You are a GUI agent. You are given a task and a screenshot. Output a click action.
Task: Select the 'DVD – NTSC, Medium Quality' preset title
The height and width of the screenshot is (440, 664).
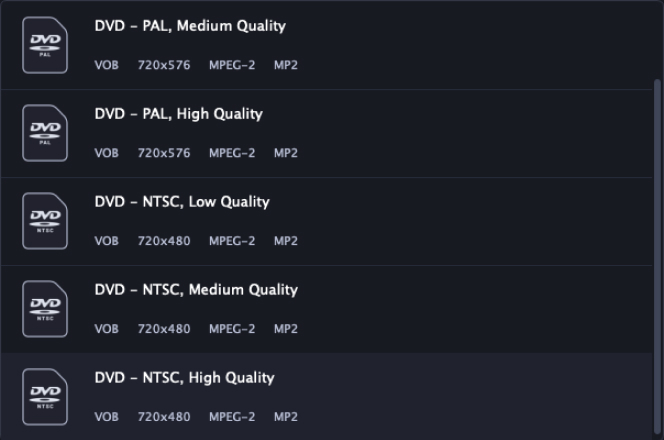click(196, 290)
